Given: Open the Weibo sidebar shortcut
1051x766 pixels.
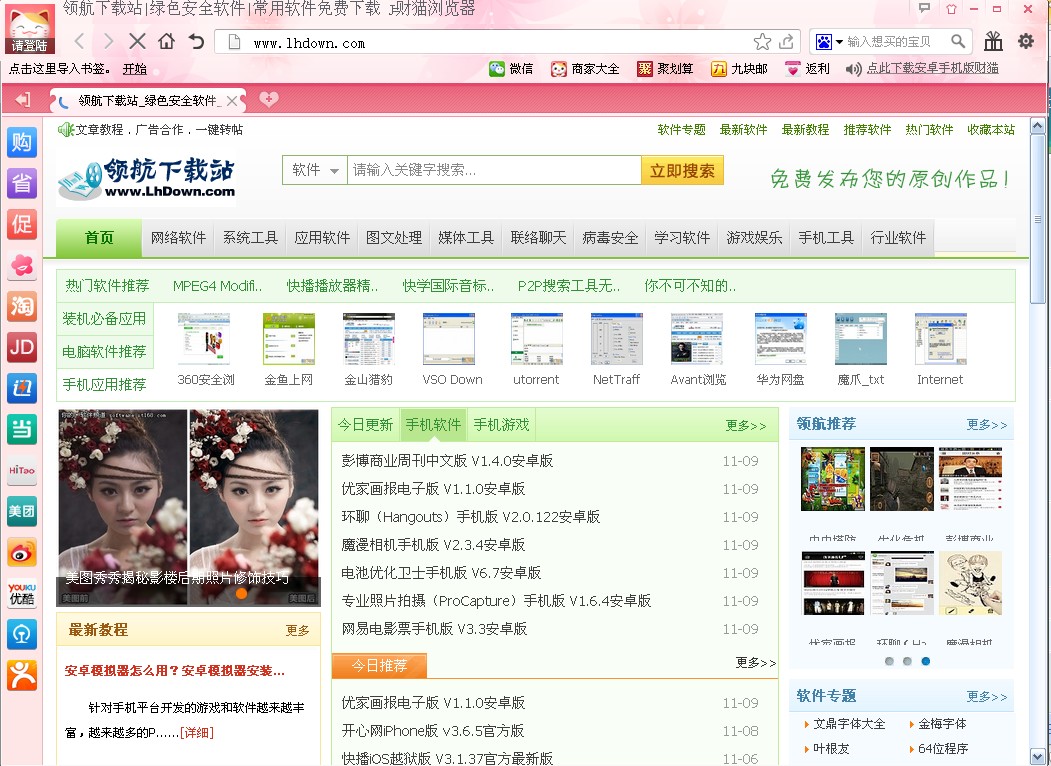Looking at the screenshot, I should coord(22,551).
